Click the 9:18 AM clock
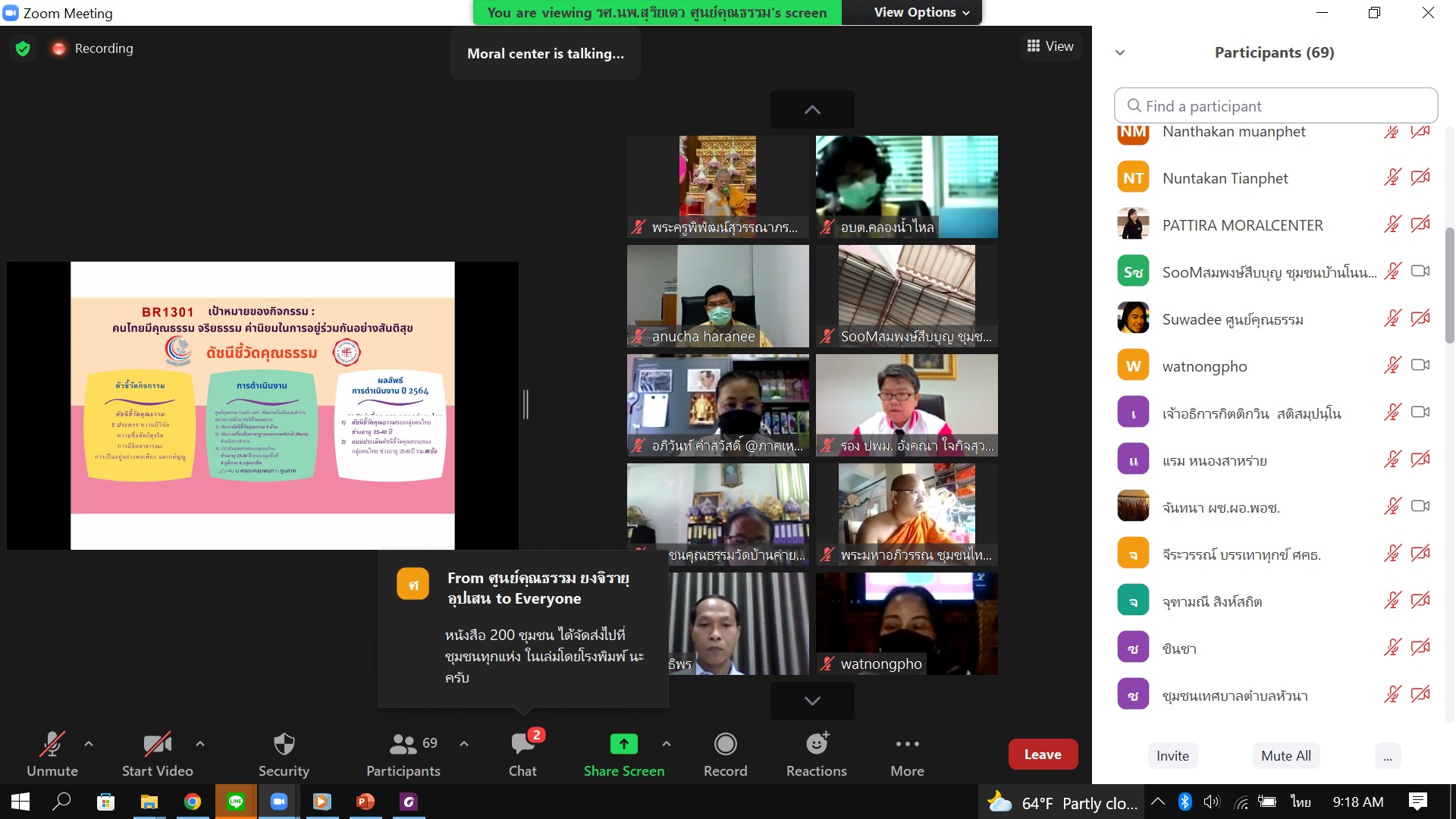The width and height of the screenshot is (1456, 819). tap(1357, 802)
